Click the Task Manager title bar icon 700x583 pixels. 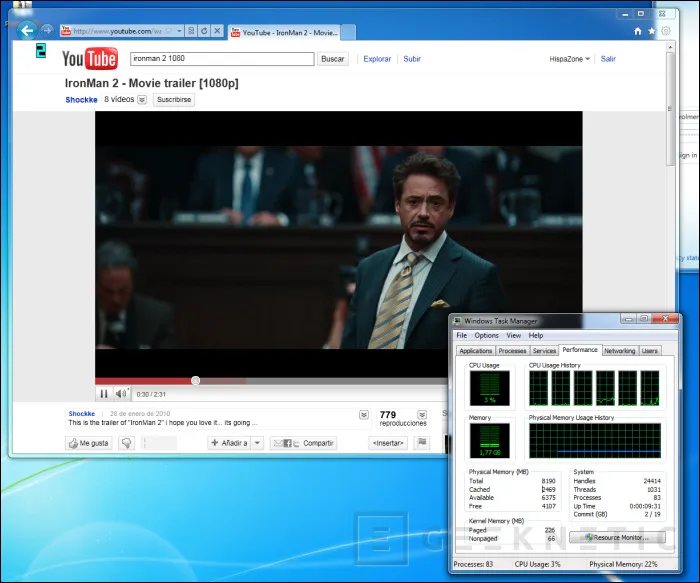pyautogui.click(x=457, y=321)
